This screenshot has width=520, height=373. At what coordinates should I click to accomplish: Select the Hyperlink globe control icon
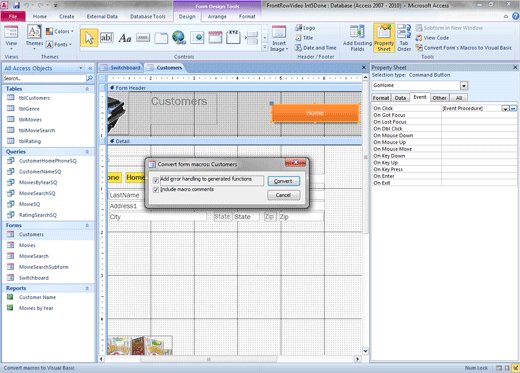point(179,38)
